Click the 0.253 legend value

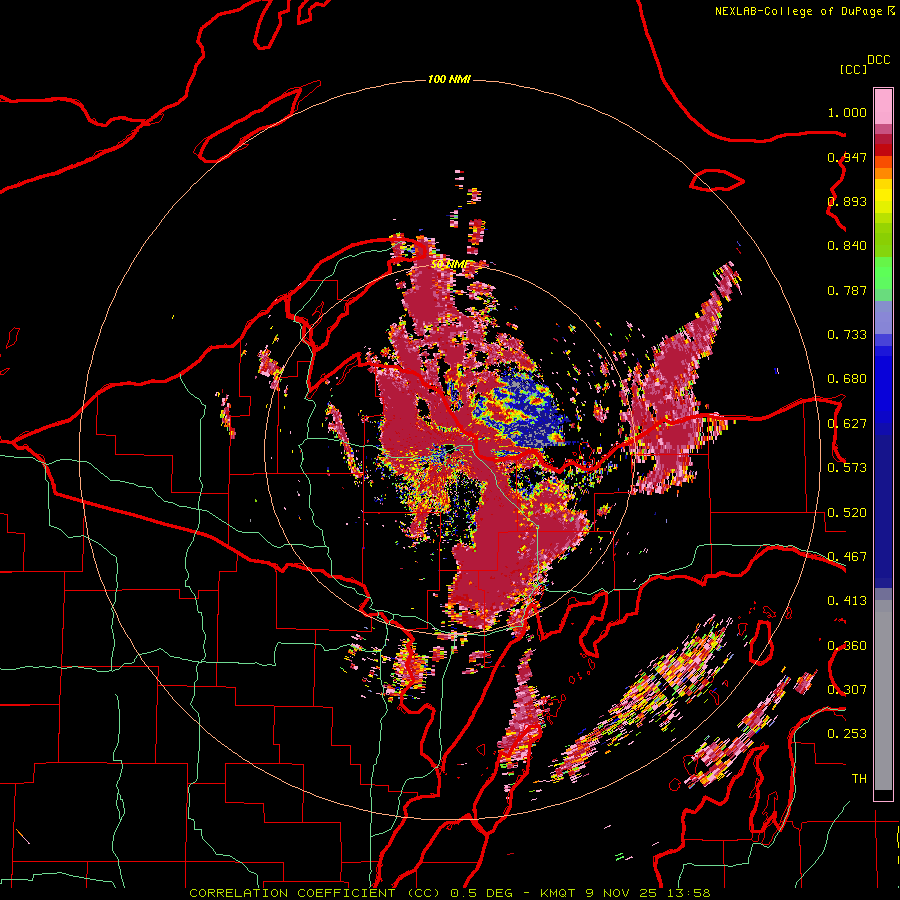(847, 734)
